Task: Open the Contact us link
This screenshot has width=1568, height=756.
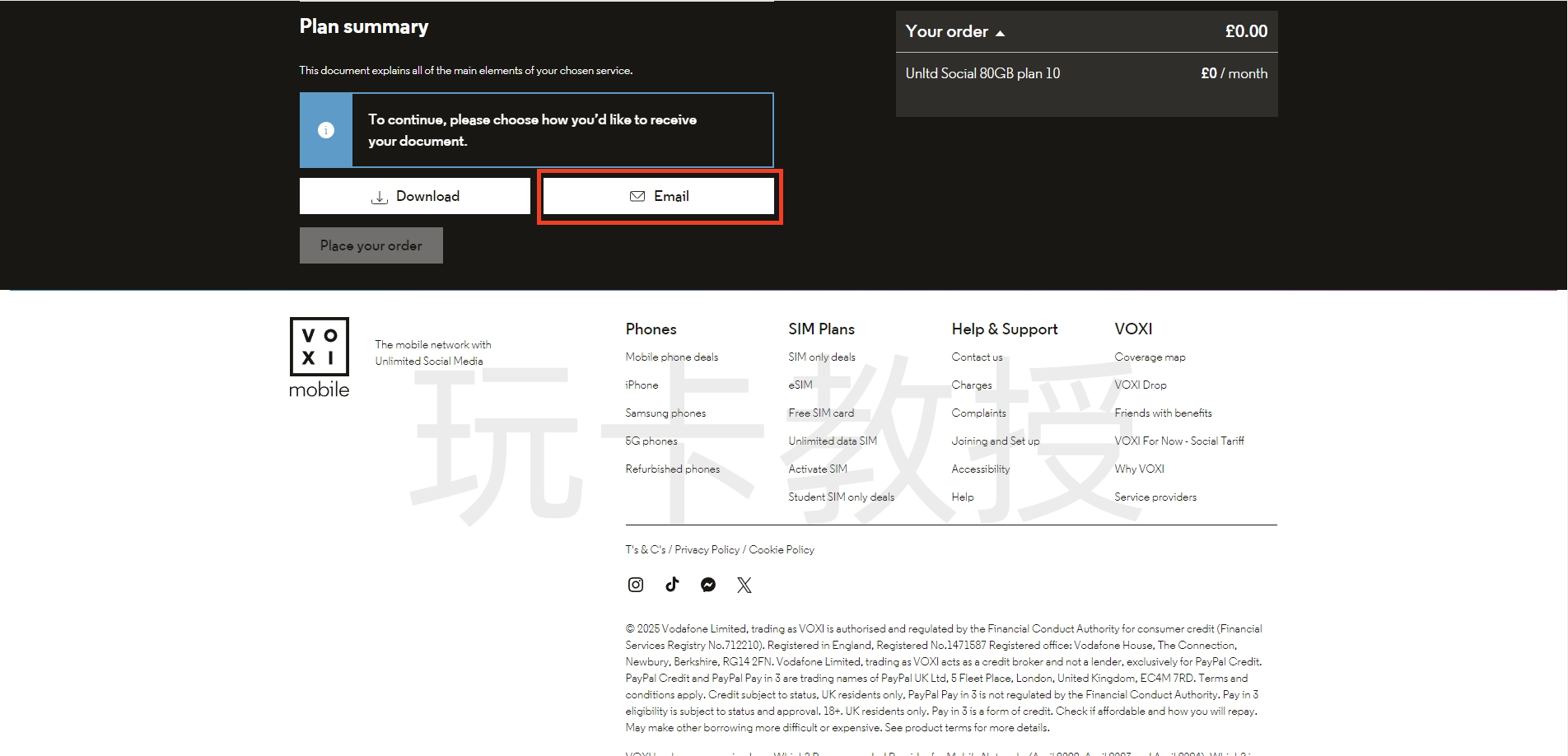Action: pos(977,357)
